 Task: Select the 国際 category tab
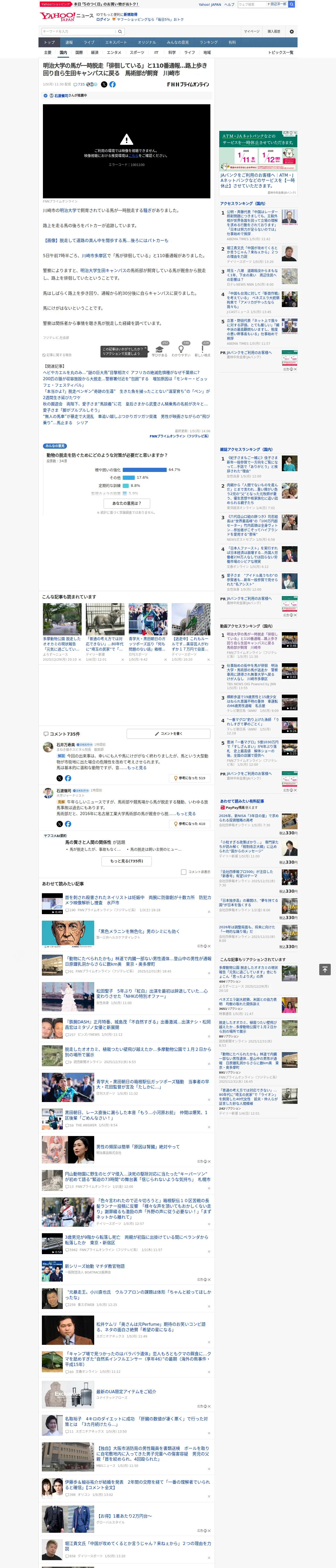(79, 52)
